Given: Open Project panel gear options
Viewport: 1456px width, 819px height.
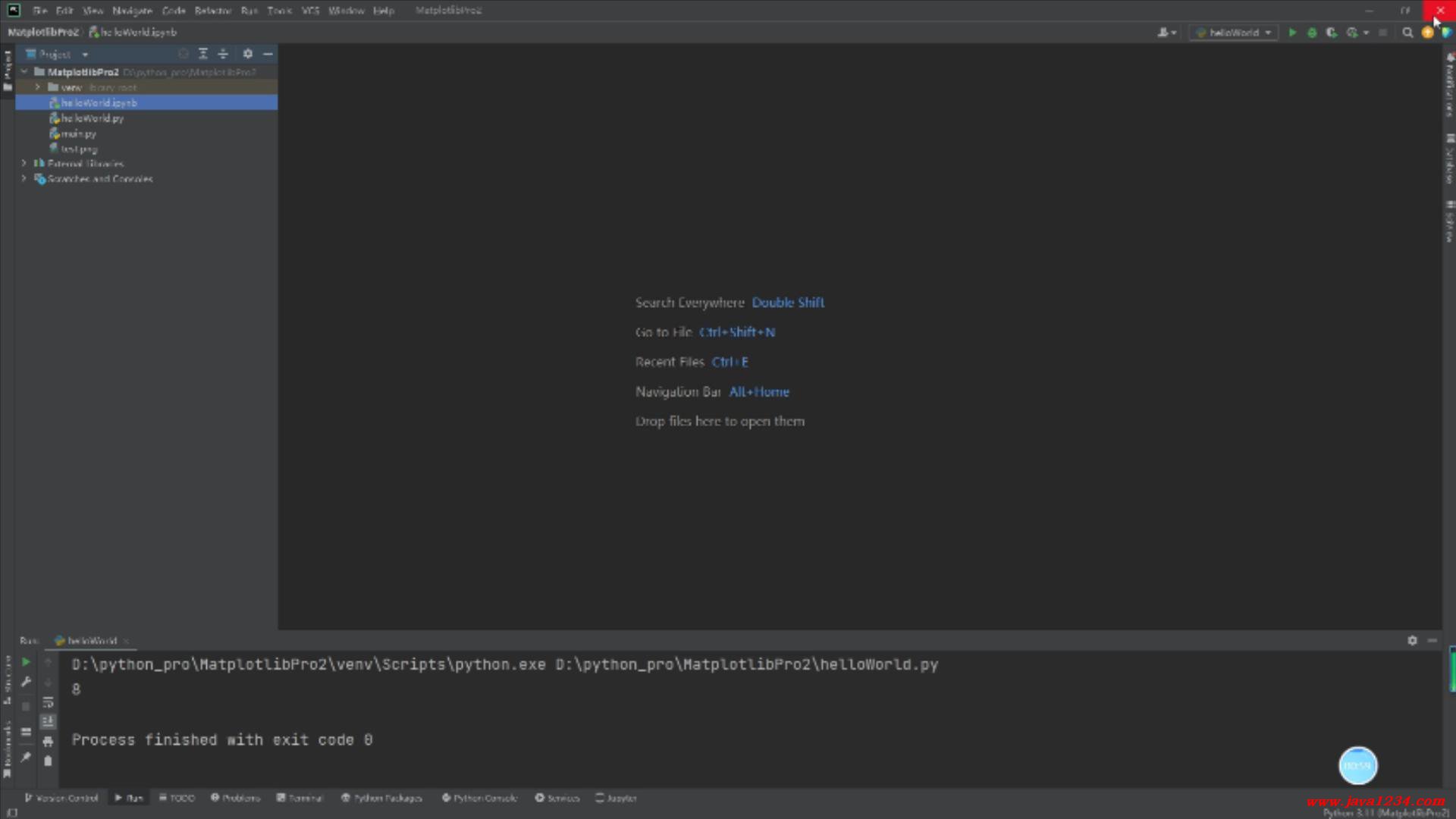Looking at the screenshot, I should tap(247, 54).
